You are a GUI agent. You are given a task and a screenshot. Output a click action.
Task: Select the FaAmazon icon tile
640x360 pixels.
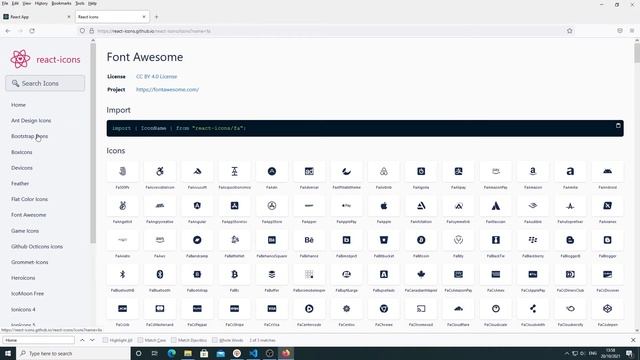coord(533,171)
